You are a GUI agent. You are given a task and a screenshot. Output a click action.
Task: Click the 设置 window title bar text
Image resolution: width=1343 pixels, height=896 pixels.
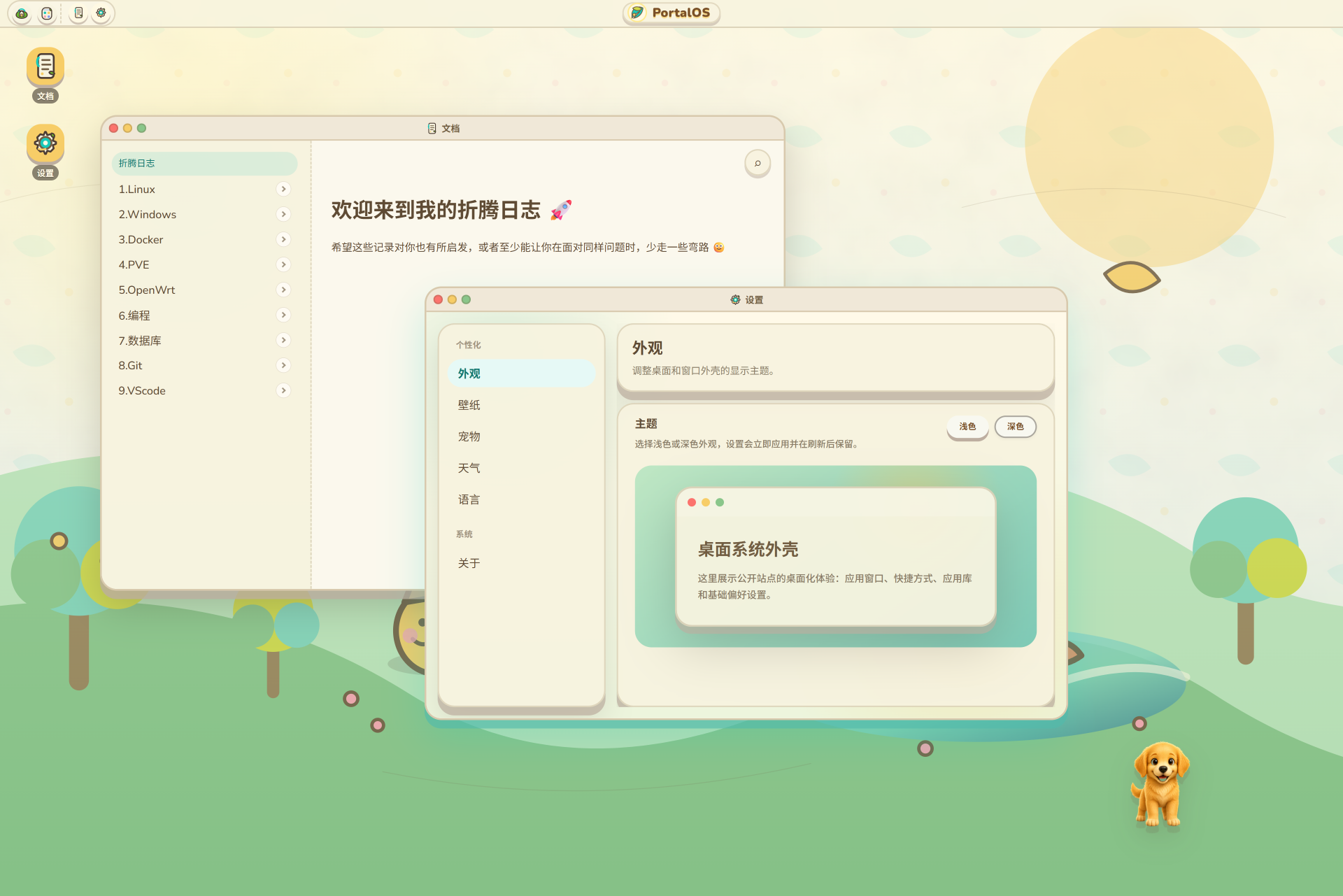click(754, 299)
